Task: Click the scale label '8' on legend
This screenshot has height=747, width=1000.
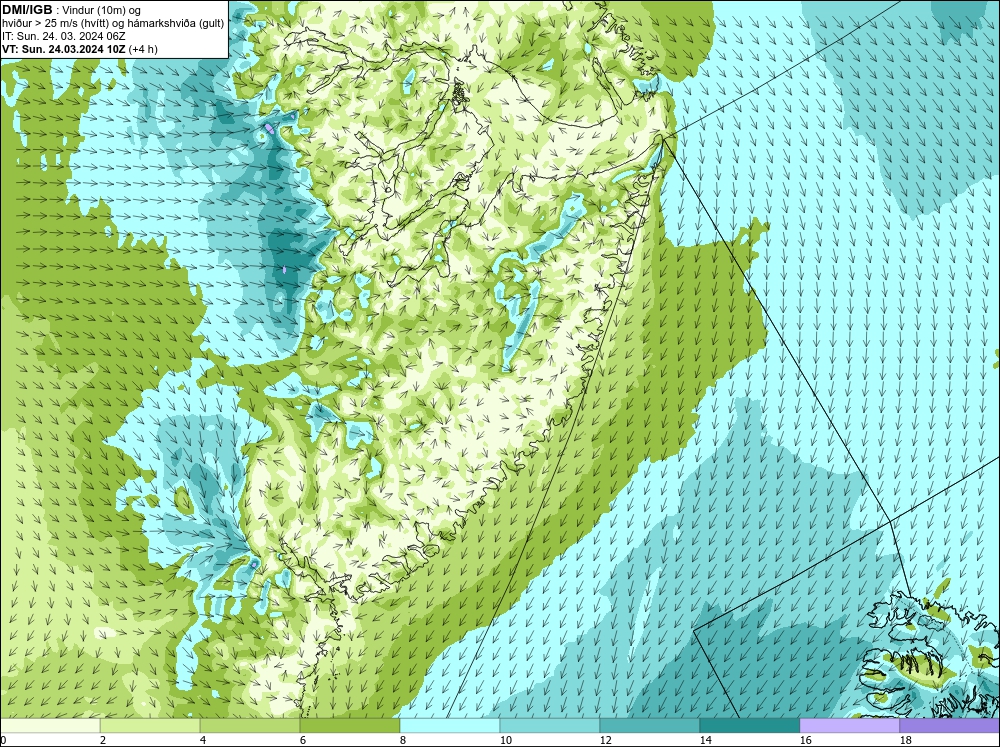Action: (404, 740)
